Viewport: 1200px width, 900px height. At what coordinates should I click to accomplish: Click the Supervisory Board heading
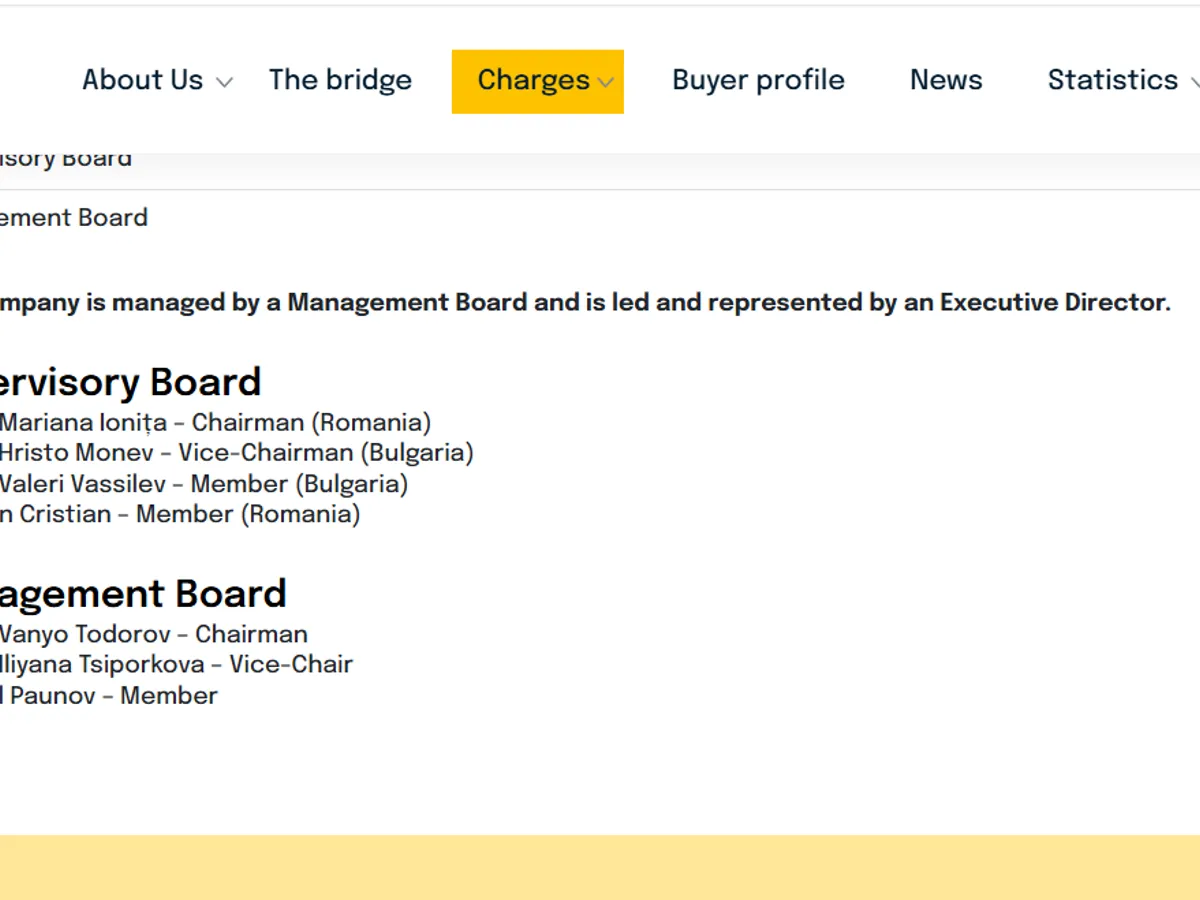[130, 382]
